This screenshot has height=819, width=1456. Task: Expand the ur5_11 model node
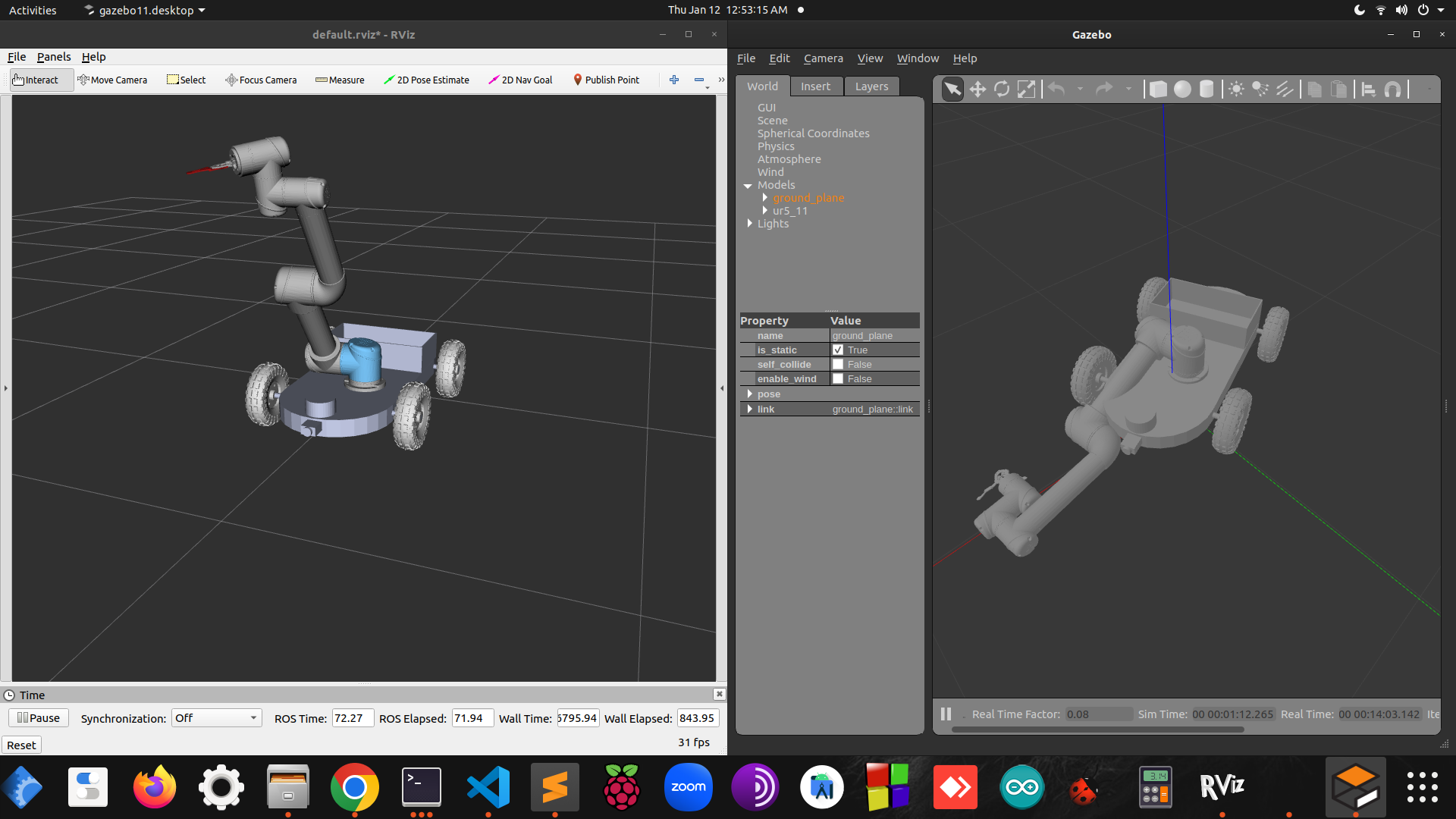[765, 211]
